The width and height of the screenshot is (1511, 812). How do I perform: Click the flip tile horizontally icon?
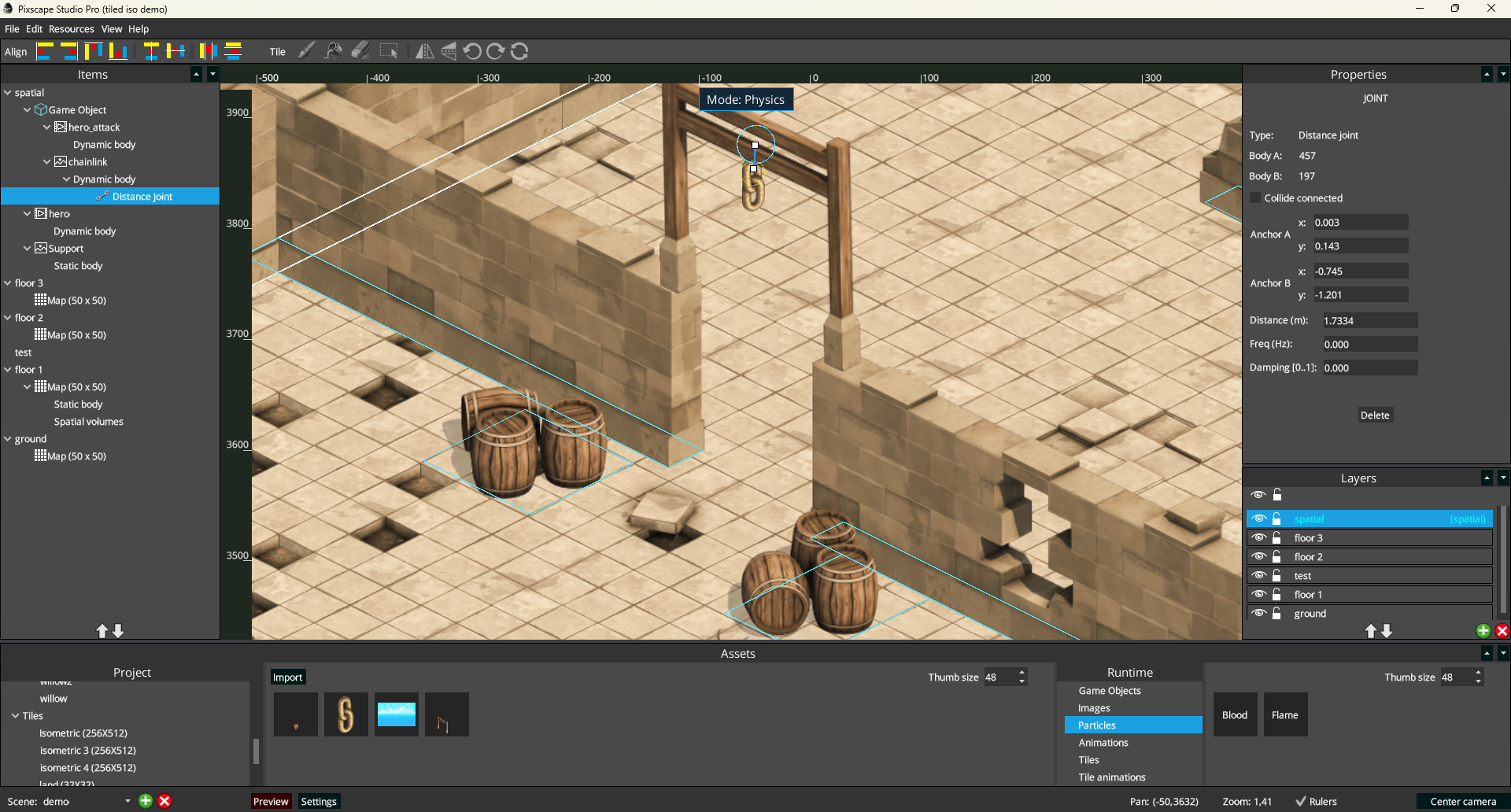coord(424,51)
